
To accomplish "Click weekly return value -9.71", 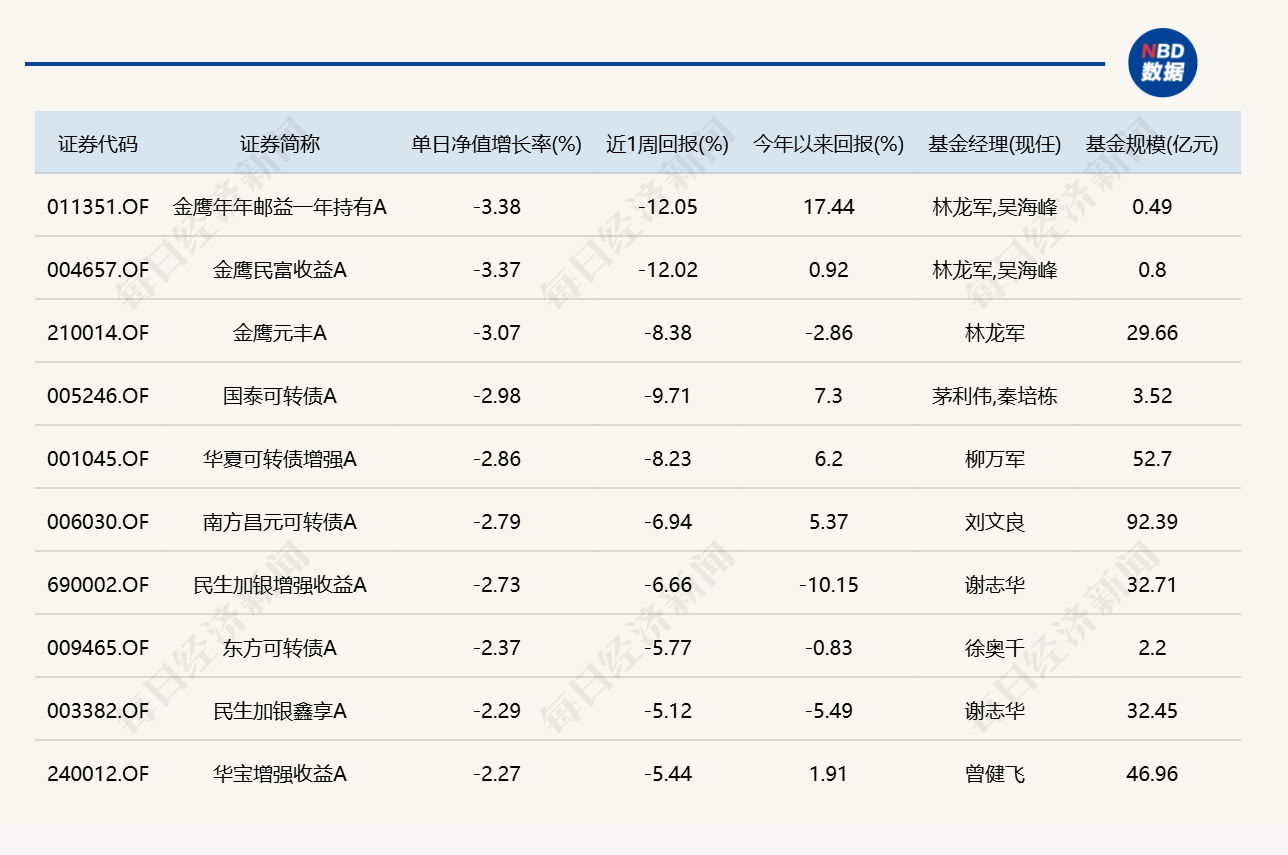I will (668, 396).
